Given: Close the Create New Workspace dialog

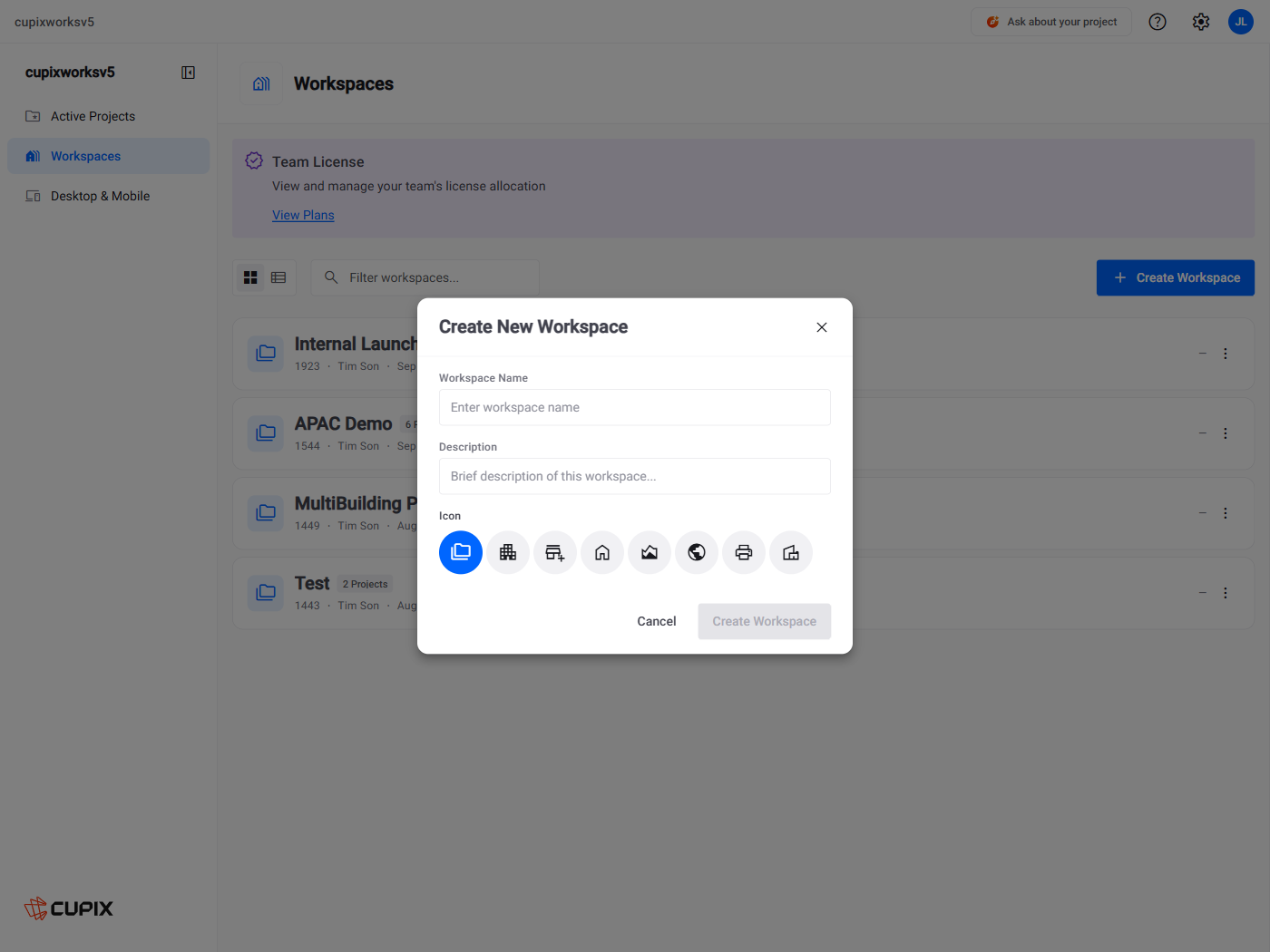Looking at the screenshot, I should click(x=822, y=327).
